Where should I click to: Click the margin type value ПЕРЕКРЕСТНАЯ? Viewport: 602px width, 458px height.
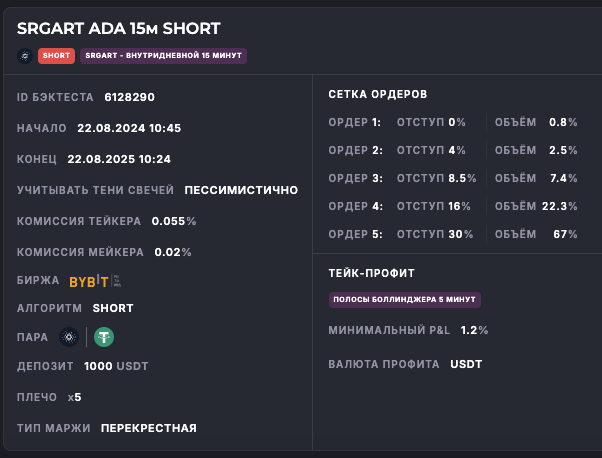point(148,428)
